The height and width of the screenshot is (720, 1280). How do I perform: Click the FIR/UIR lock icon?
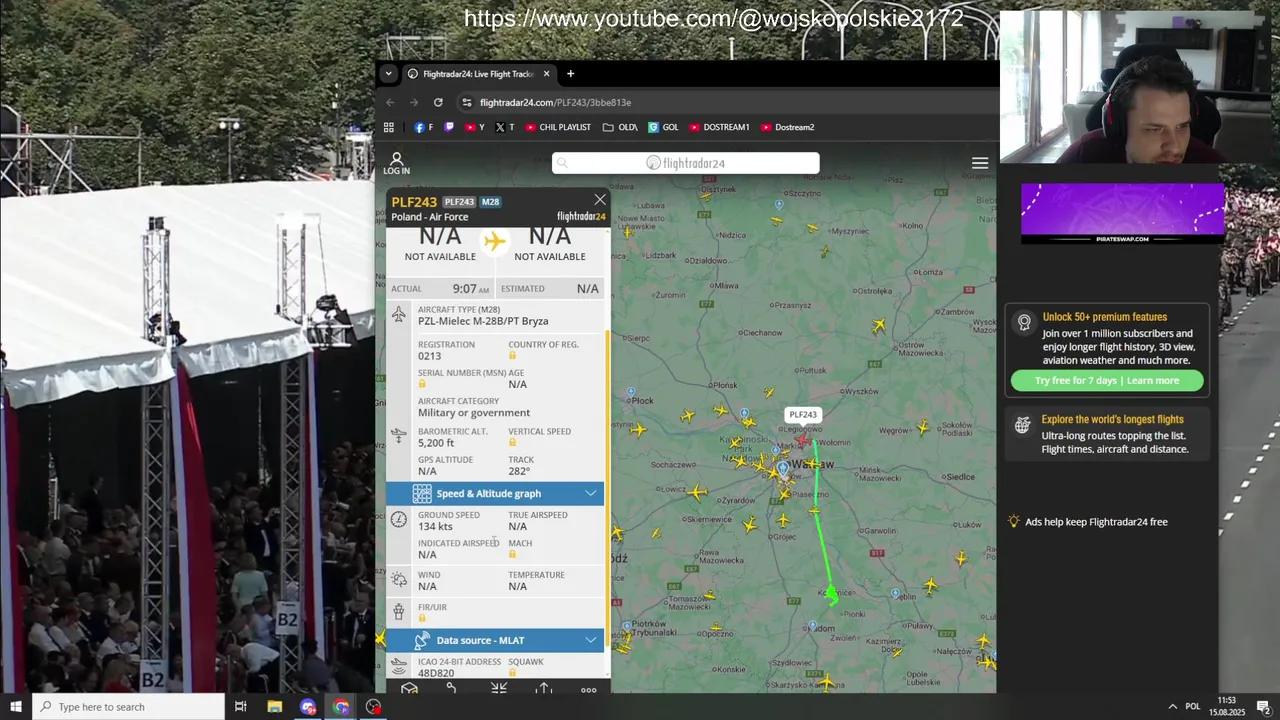tap(422, 618)
